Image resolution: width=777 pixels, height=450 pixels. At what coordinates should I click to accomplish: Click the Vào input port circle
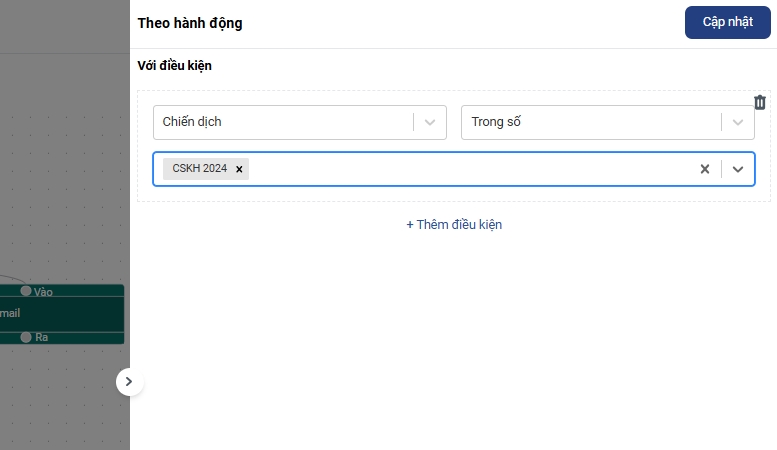click(26, 291)
